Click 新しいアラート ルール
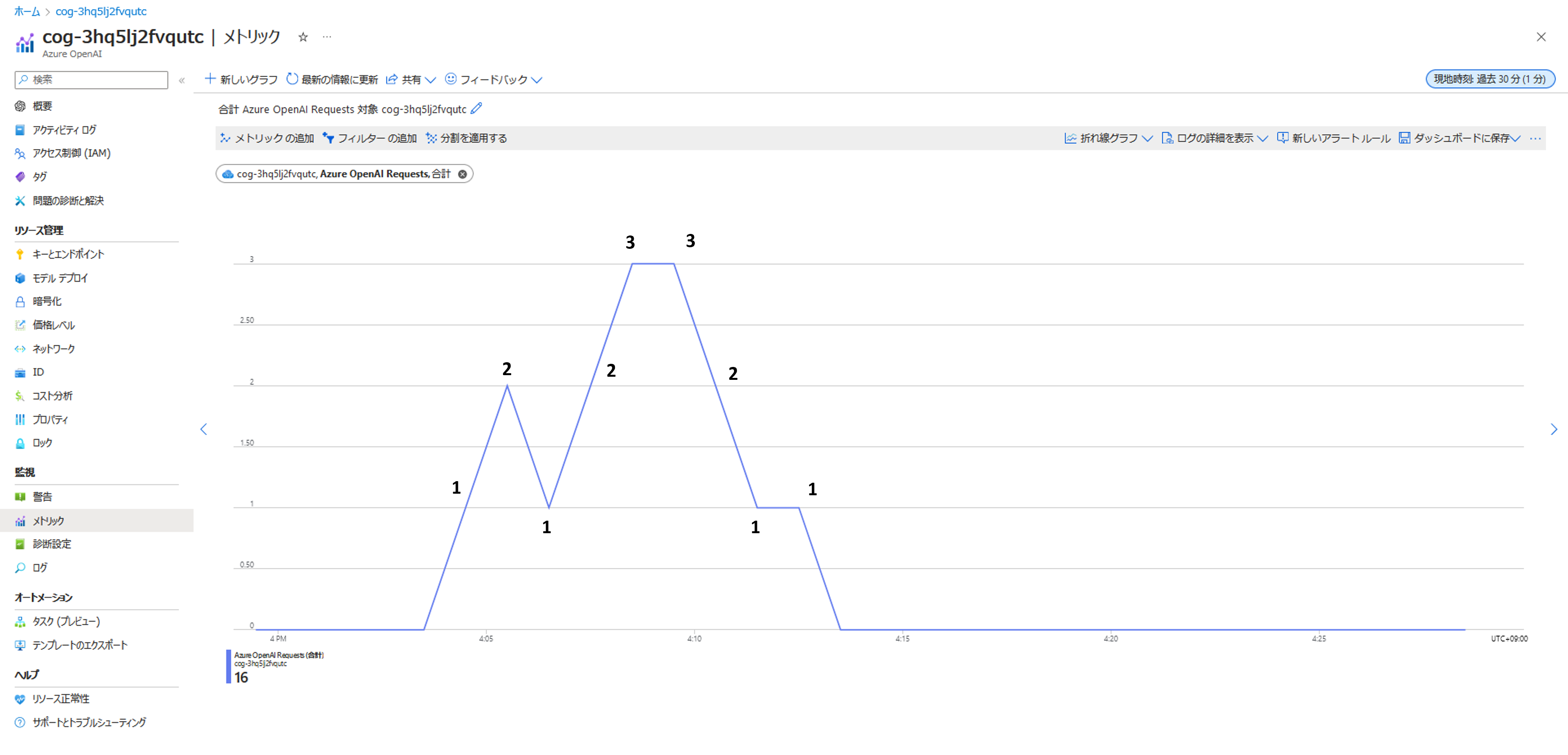Image resolution: width=1568 pixels, height=755 pixels. (x=1334, y=139)
